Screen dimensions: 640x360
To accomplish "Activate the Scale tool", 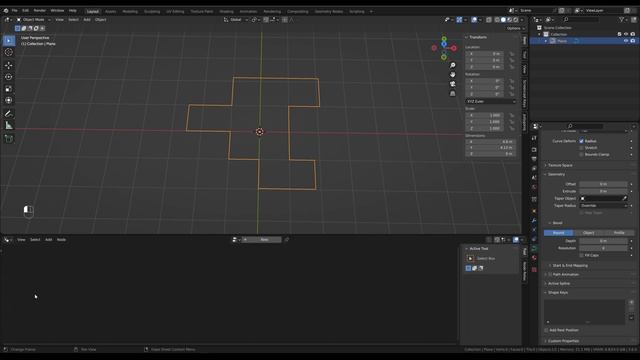I will pos(9,89).
